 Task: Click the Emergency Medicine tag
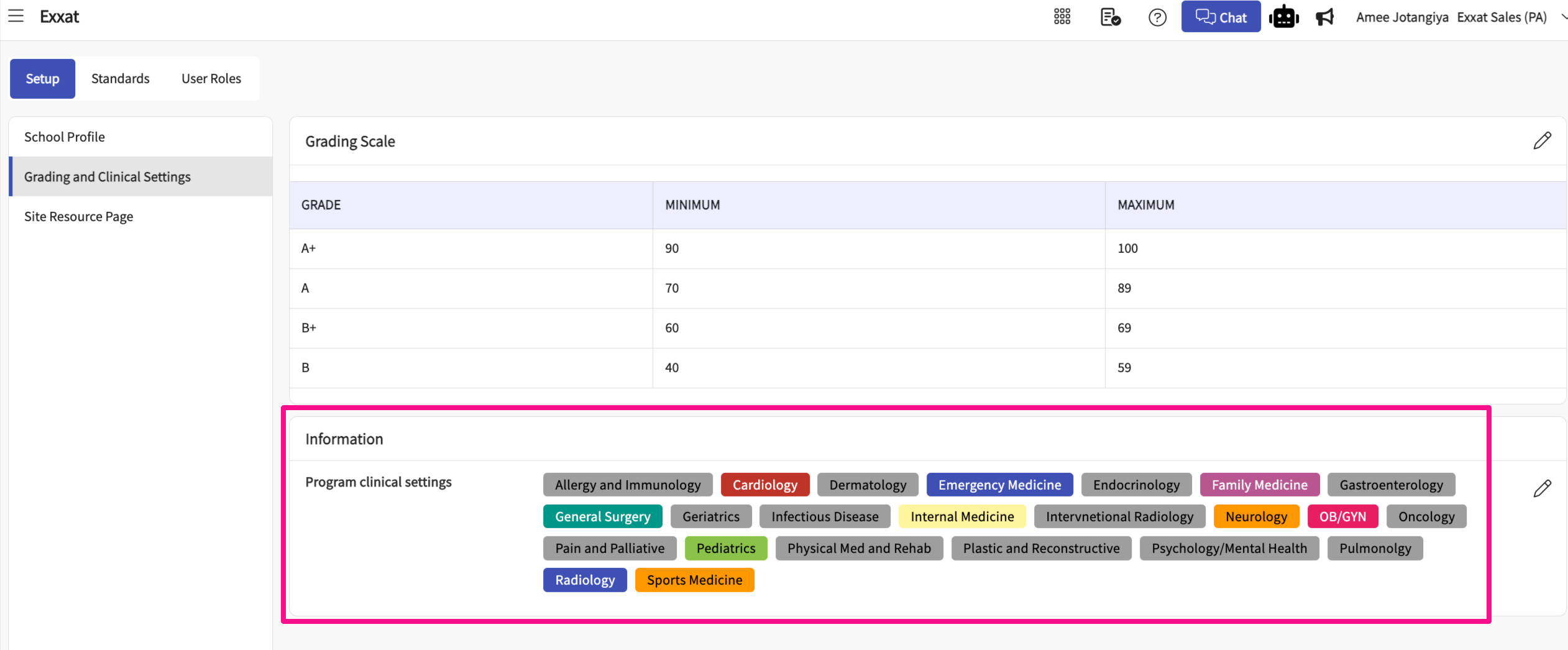999,485
